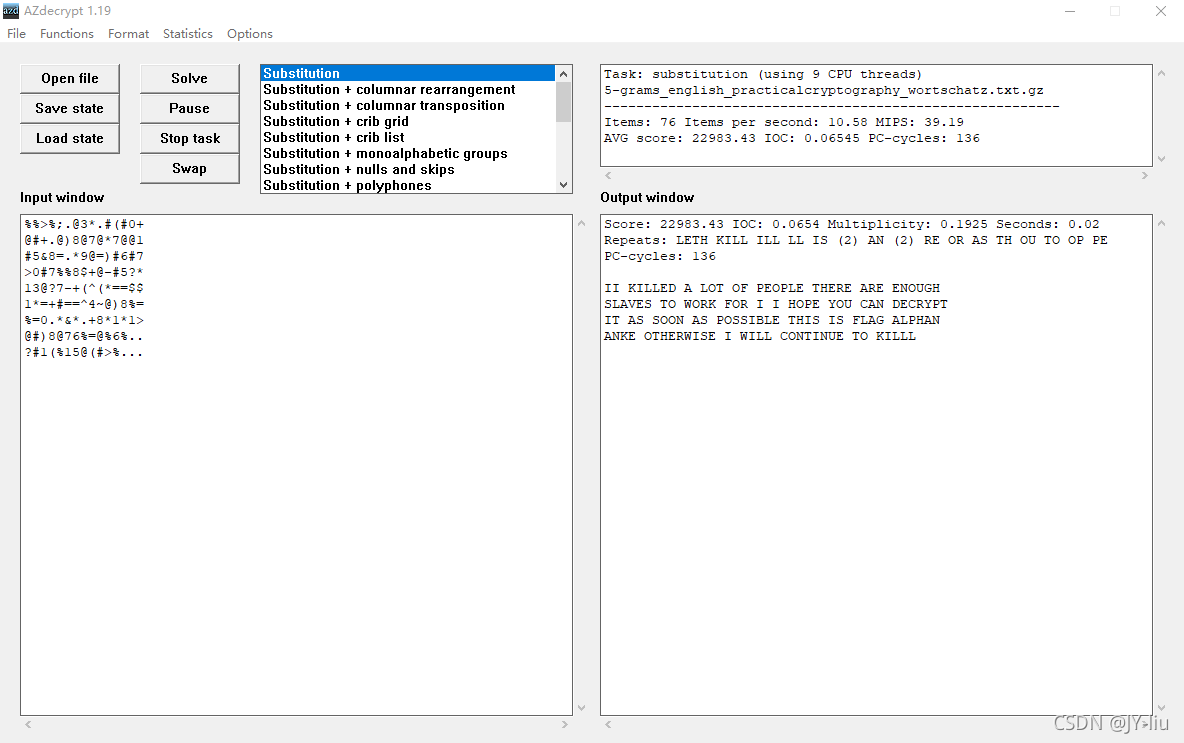Click the Open file button
This screenshot has height=743, width=1184.
click(x=69, y=79)
